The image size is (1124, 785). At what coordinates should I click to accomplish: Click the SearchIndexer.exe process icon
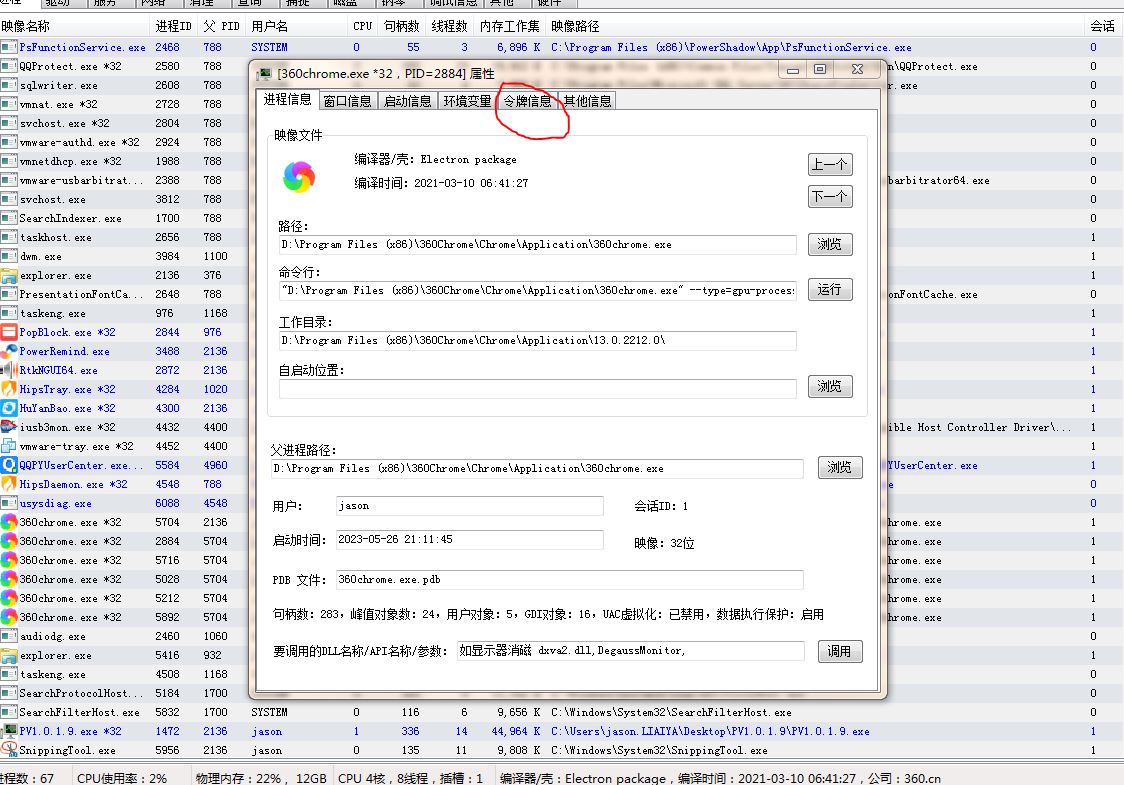[9, 218]
